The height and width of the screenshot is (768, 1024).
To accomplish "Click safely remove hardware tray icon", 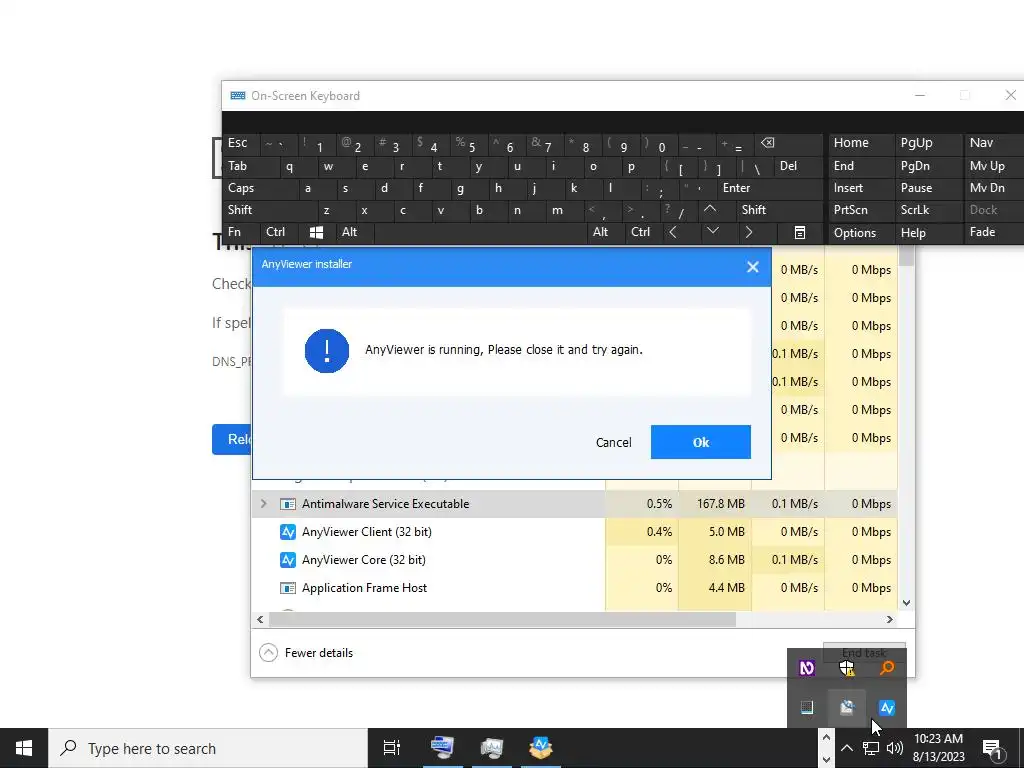I will (846, 708).
